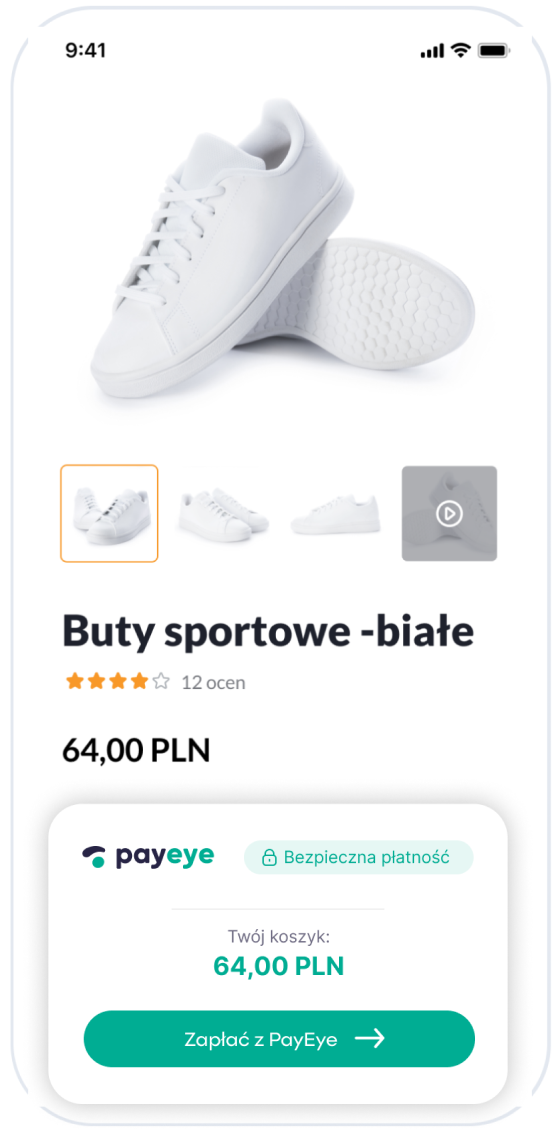Click the fourth orange rating star
This screenshot has height=1133, width=560.
(x=139, y=681)
